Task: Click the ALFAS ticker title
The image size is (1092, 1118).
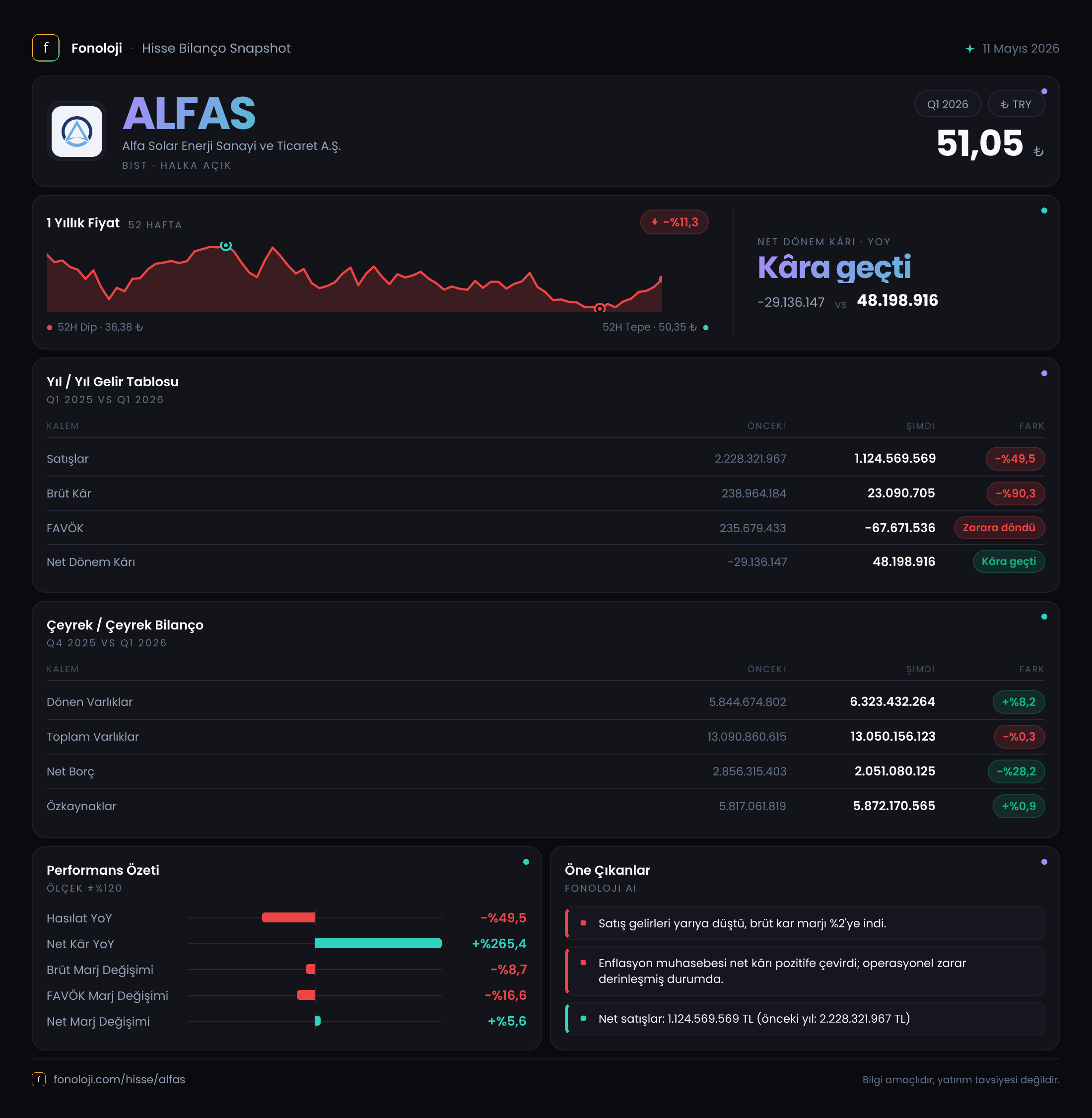Action: point(189,114)
